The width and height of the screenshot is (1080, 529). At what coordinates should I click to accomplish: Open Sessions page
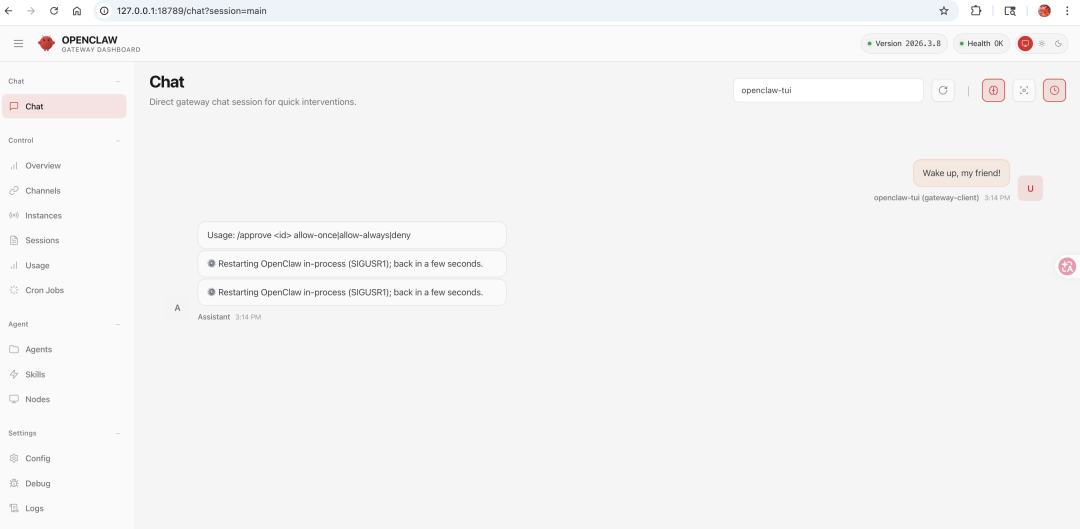(64, 240)
